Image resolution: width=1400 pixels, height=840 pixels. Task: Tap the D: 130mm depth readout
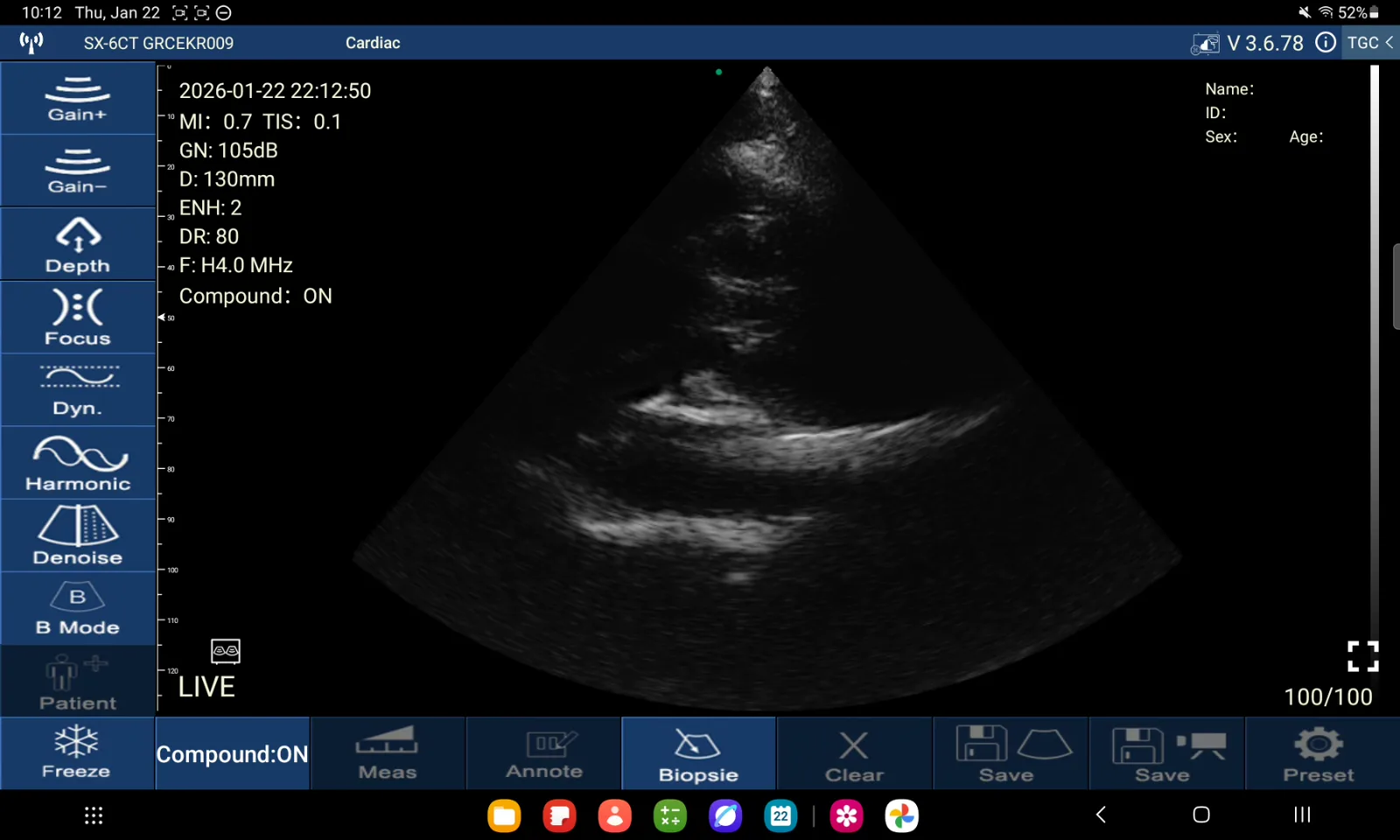227,179
